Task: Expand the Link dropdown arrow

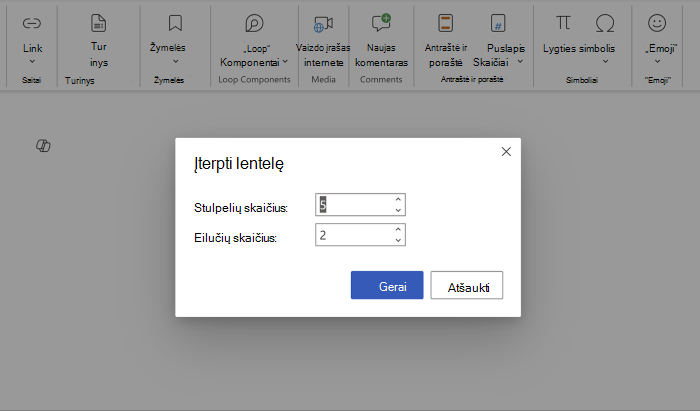Action: (x=32, y=61)
